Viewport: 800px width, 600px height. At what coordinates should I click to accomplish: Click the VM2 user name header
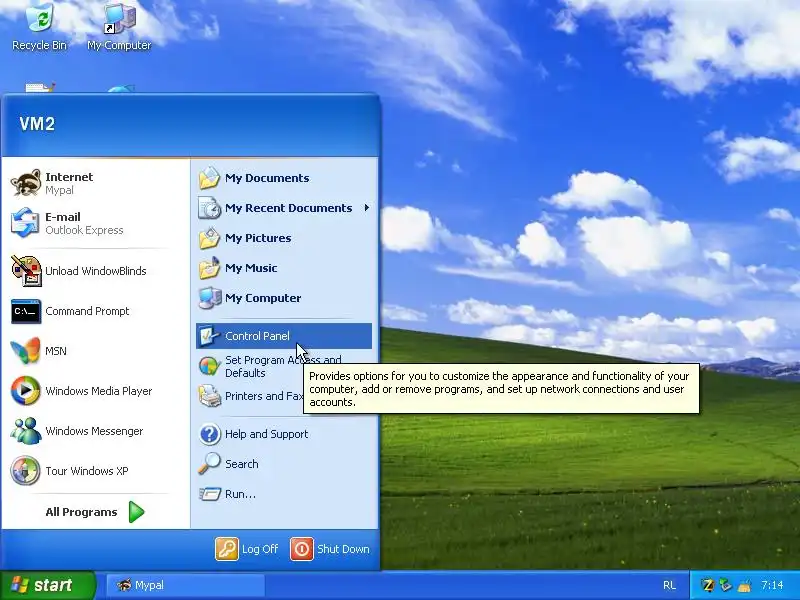37,123
